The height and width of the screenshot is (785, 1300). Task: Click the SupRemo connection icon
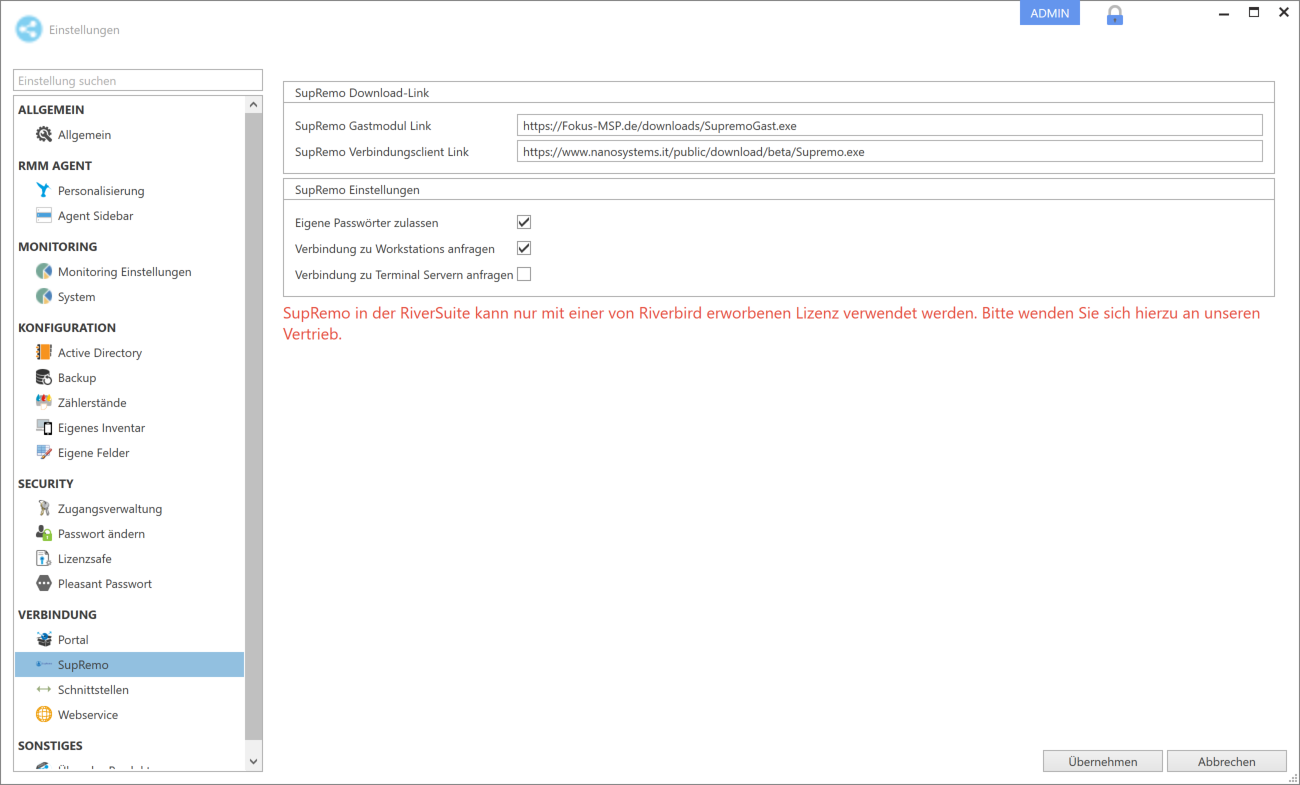[x=44, y=664]
